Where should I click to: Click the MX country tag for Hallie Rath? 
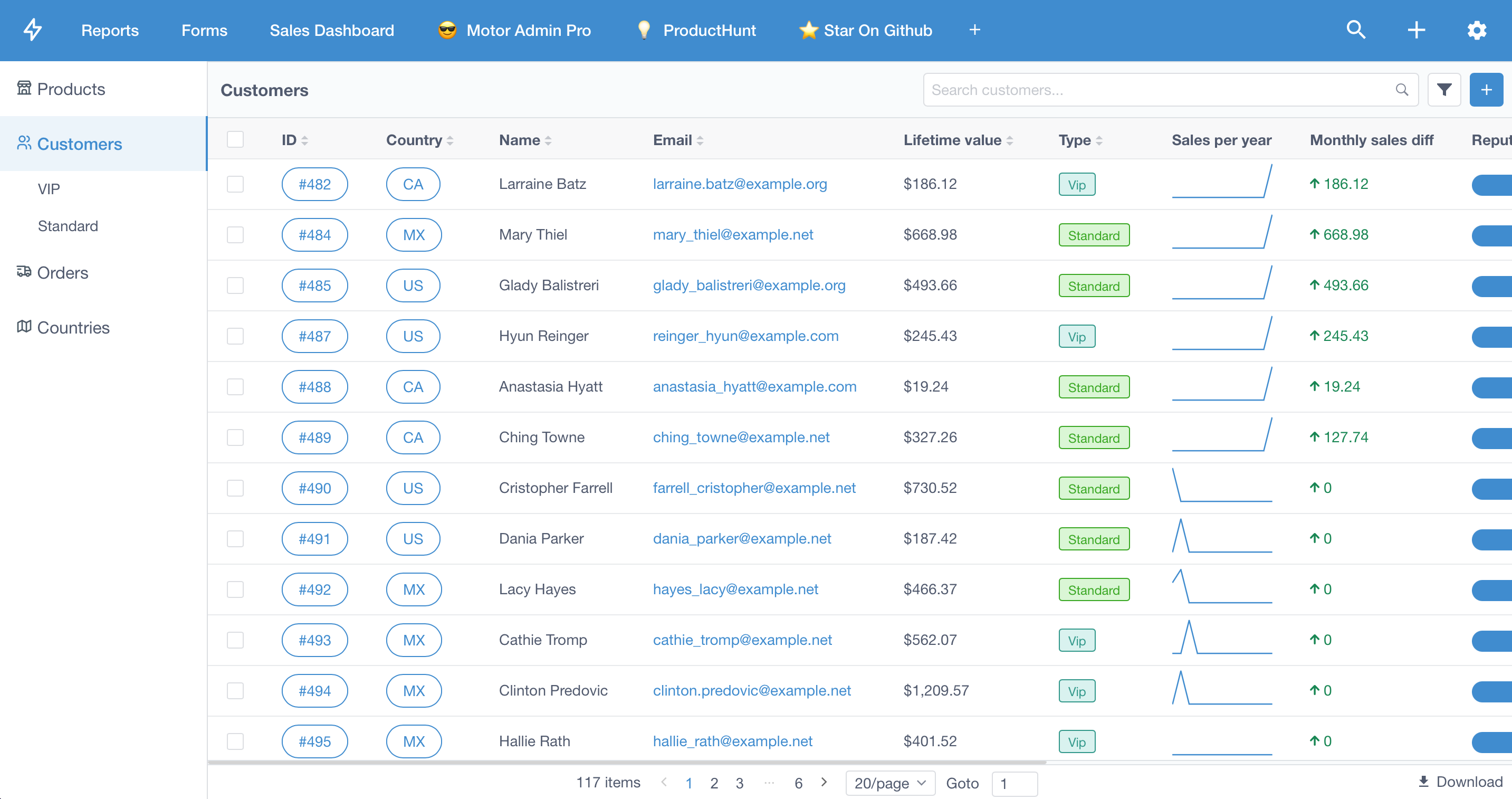[414, 741]
